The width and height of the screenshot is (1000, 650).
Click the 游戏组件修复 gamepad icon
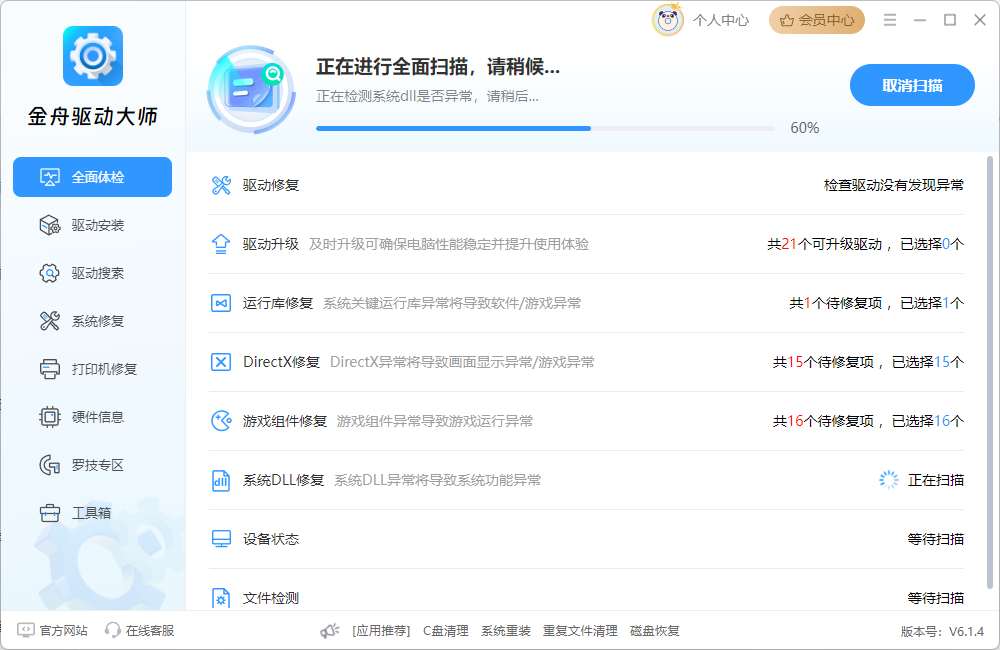point(221,421)
